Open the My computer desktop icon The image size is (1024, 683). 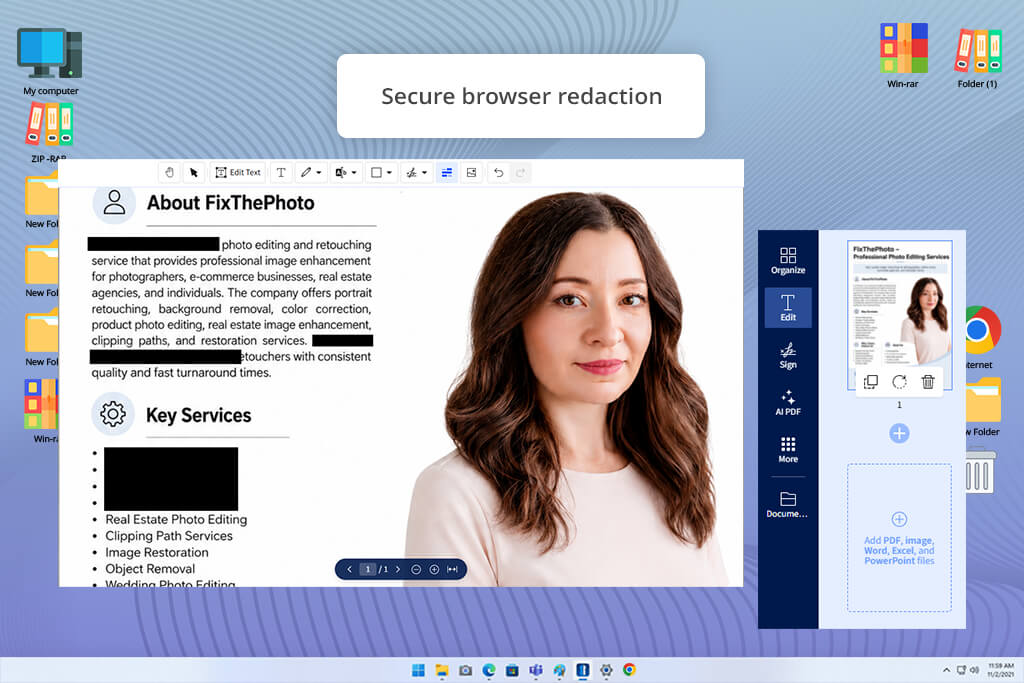50,61
